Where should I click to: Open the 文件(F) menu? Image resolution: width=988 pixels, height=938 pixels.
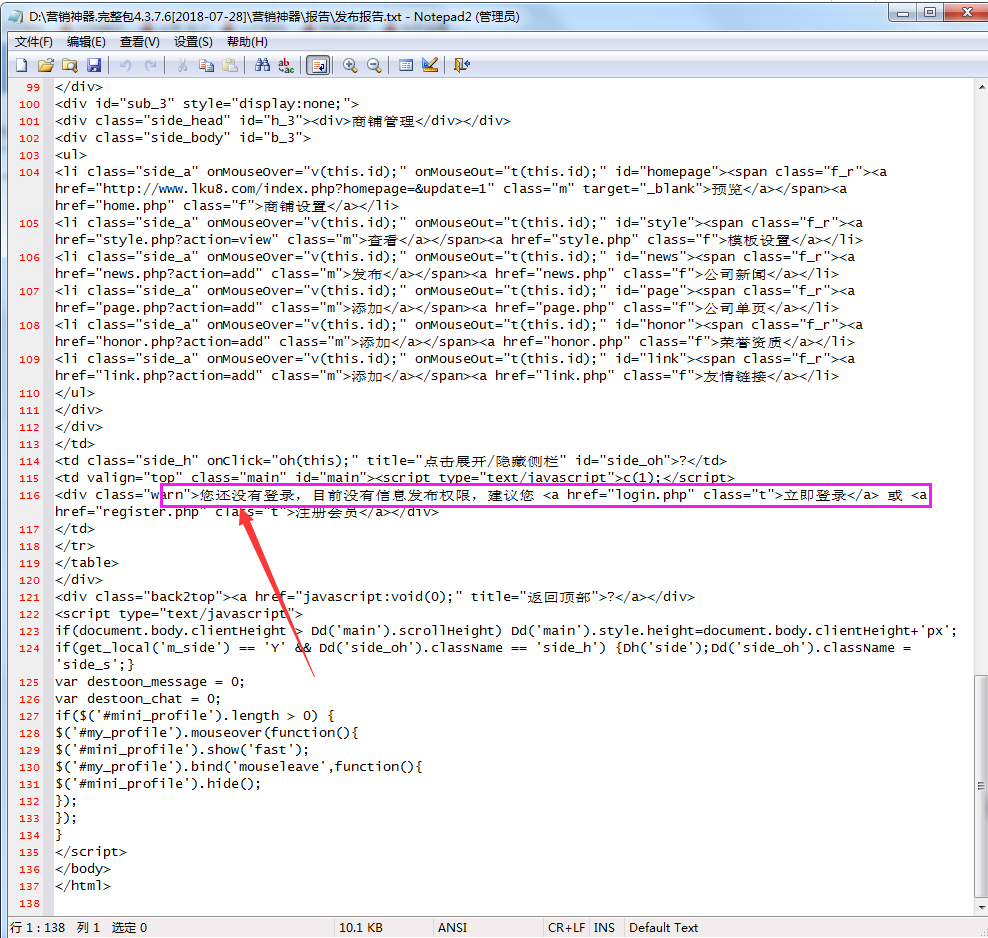coord(34,42)
